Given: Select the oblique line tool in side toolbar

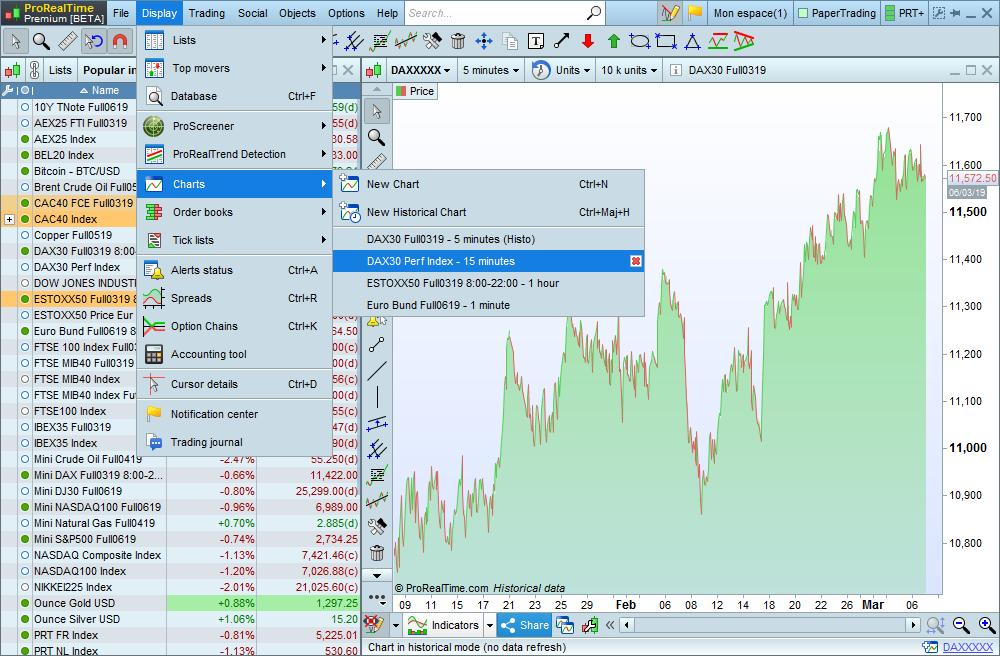Looking at the screenshot, I should pyautogui.click(x=377, y=370).
